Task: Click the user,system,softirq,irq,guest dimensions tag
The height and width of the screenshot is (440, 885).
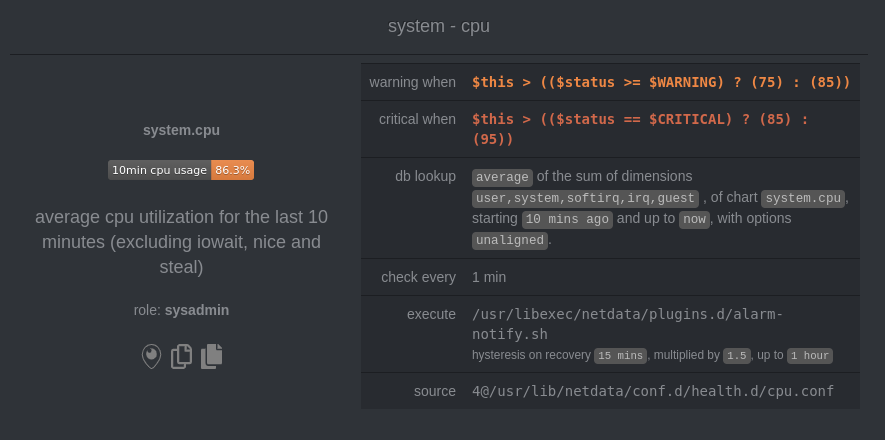Action: point(585,199)
